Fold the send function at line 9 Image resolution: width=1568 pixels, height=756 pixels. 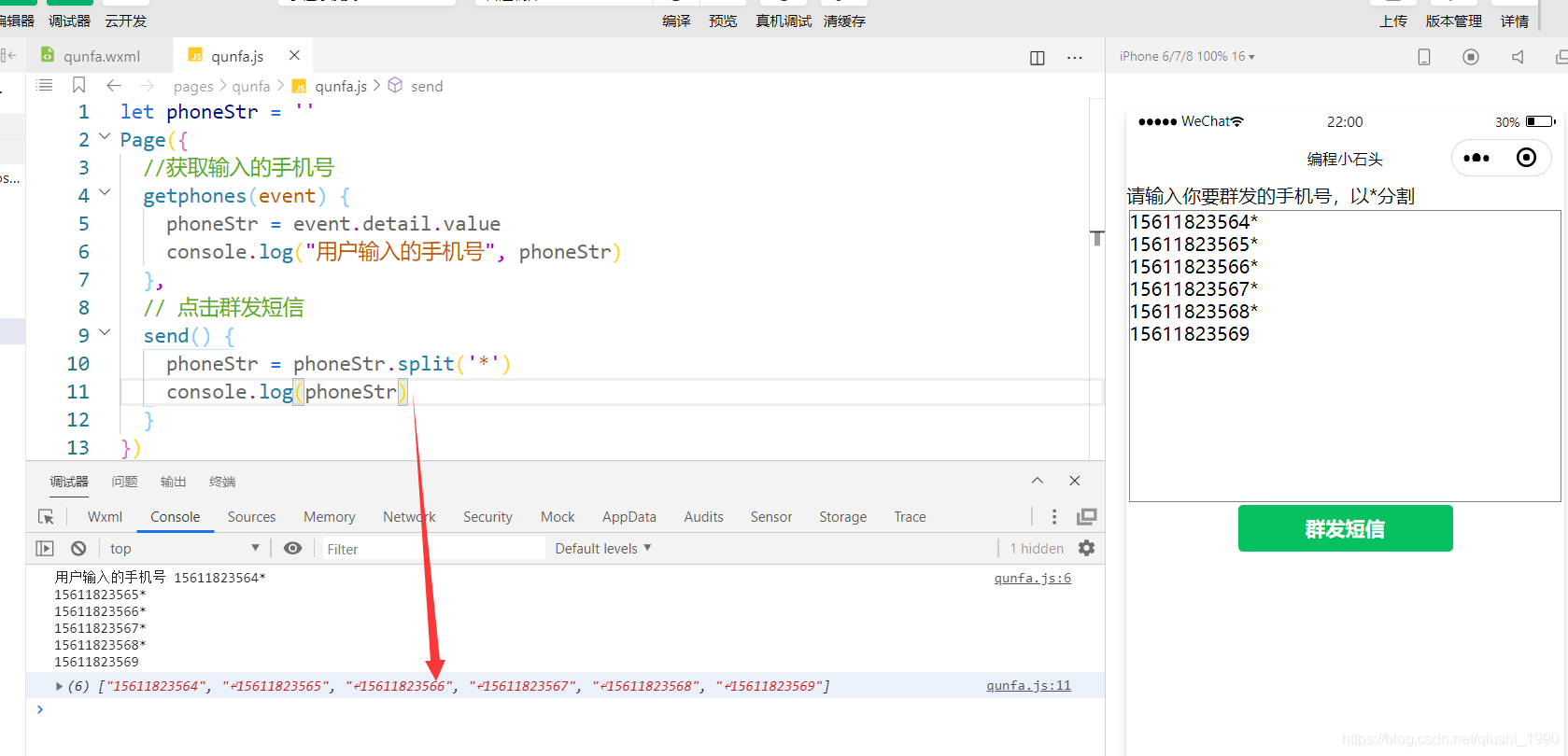pos(105,333)
